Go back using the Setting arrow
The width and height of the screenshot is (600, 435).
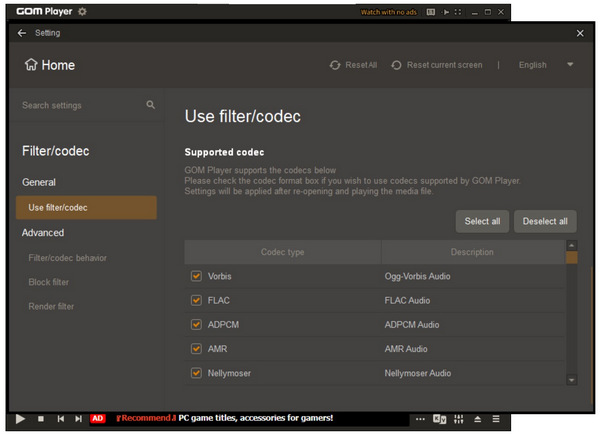pyautogui.click(x=22, y=33)
